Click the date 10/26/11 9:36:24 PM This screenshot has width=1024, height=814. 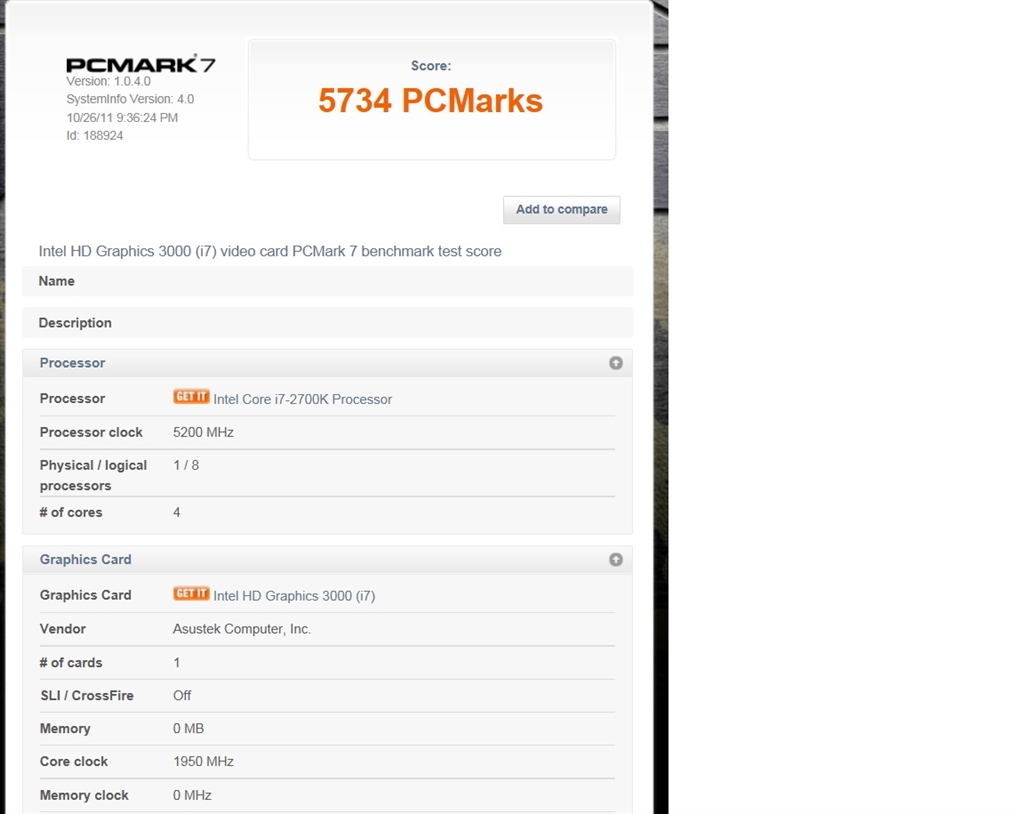point(122,118)
